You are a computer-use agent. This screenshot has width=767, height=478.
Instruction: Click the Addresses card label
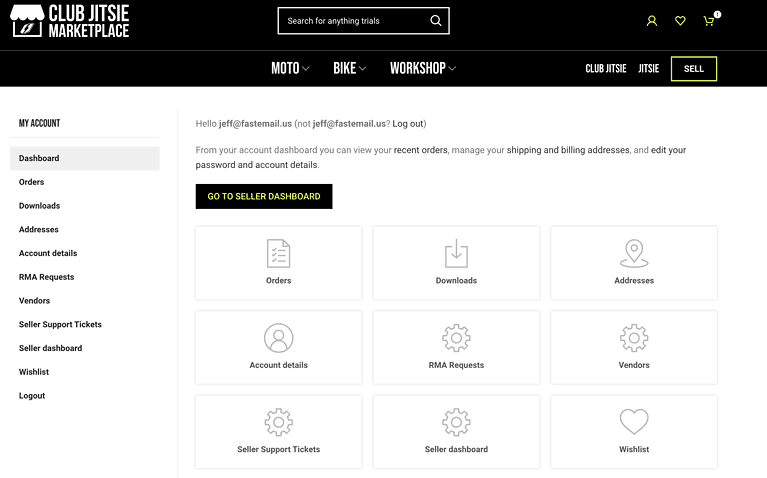[634, 280]
